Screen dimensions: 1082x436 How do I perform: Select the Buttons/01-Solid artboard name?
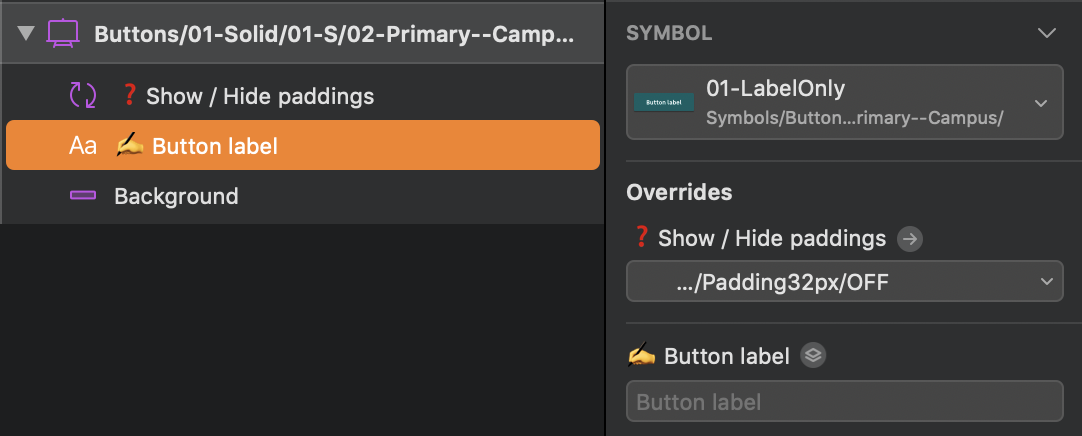(x=334, y=35)
